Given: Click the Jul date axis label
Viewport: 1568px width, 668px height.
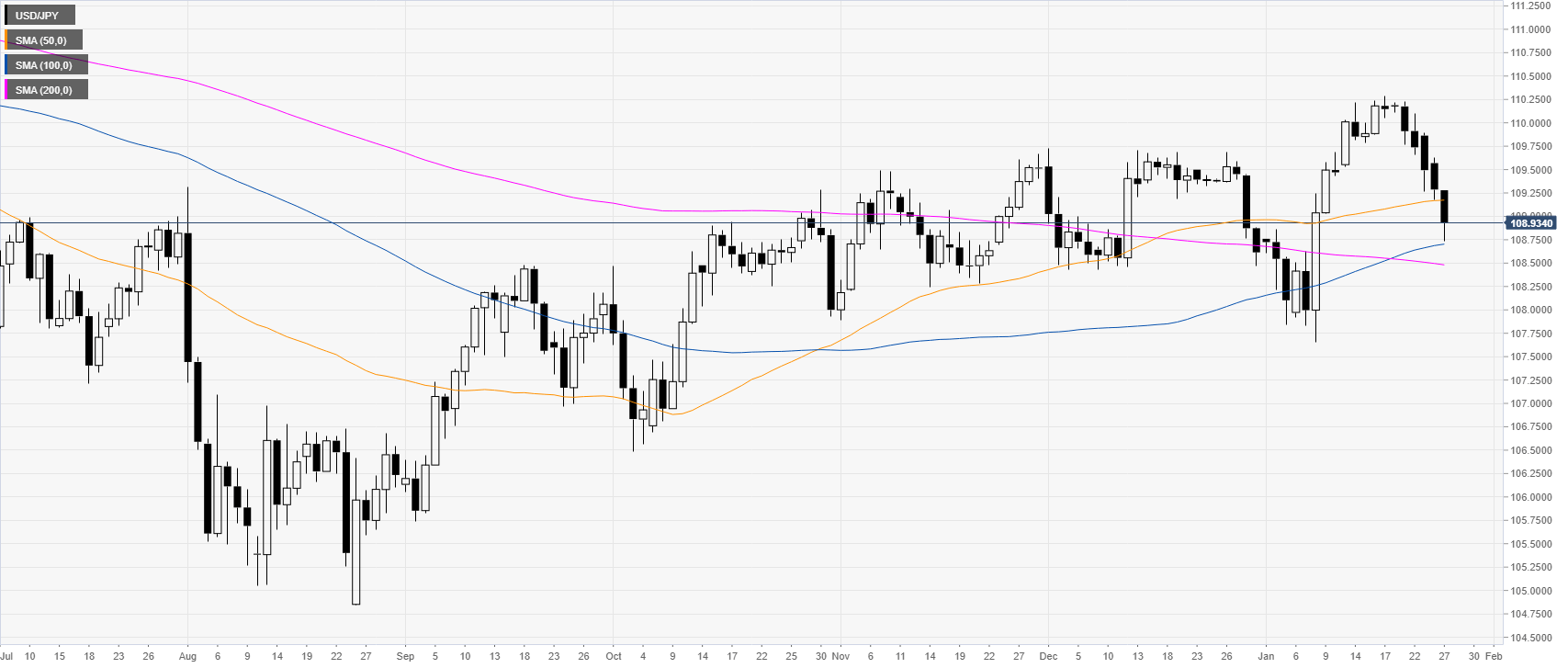Looking at the screenshot, I should click(6, 656).
